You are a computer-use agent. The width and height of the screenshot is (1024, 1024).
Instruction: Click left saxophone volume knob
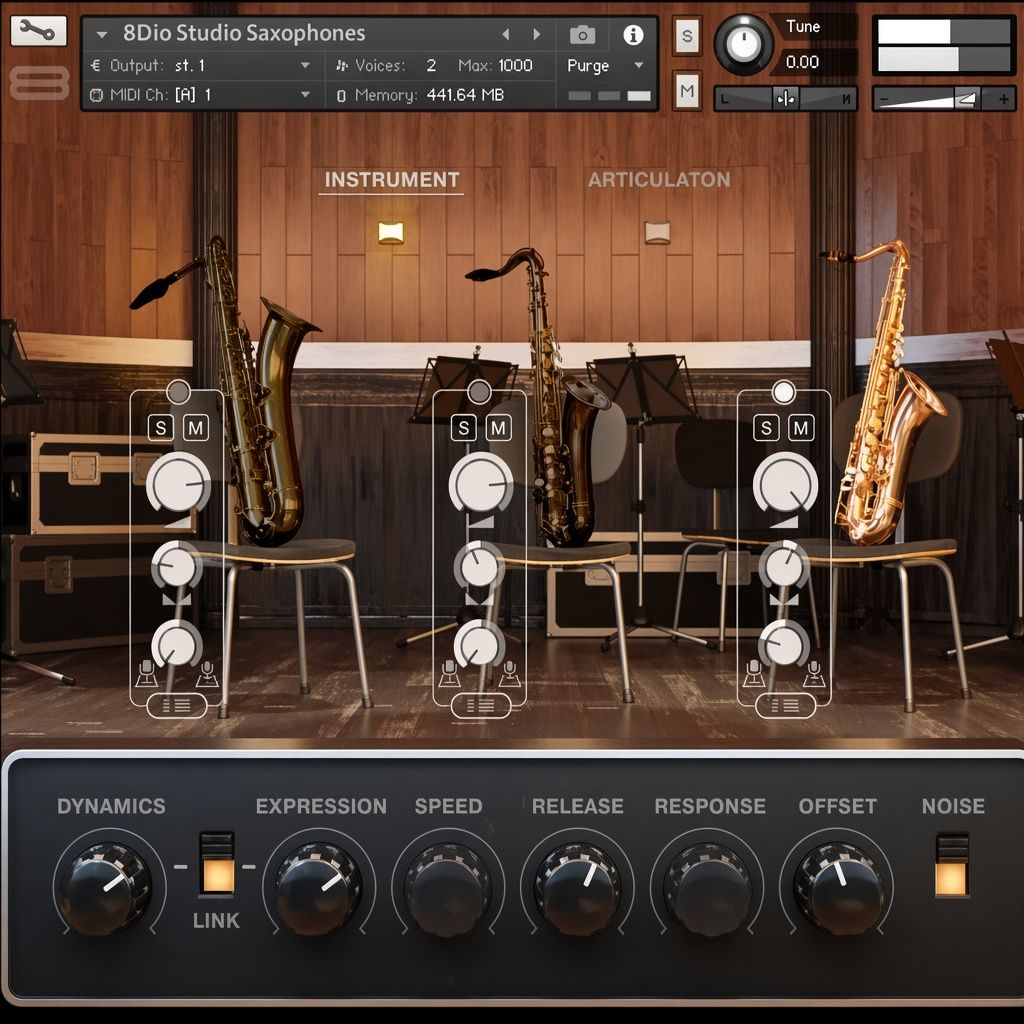click(178, 483)
